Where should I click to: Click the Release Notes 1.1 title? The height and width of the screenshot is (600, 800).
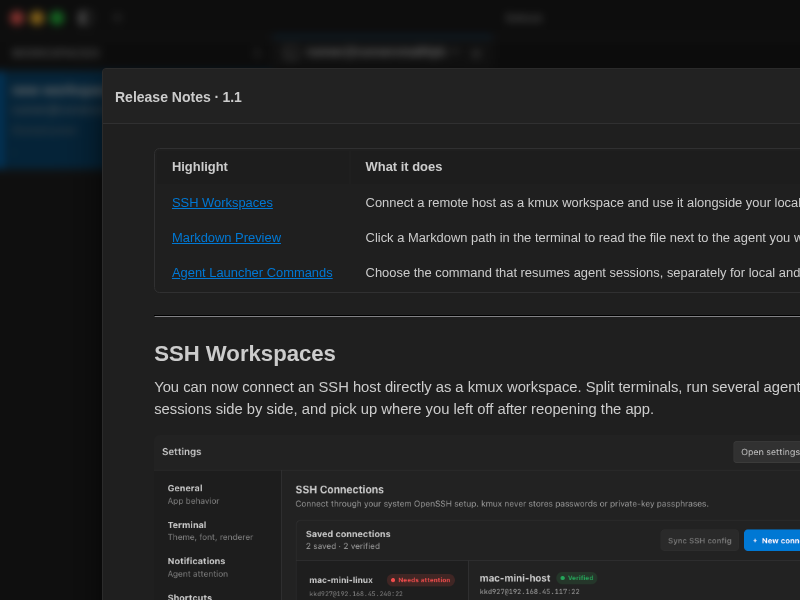tap(178, 97)
